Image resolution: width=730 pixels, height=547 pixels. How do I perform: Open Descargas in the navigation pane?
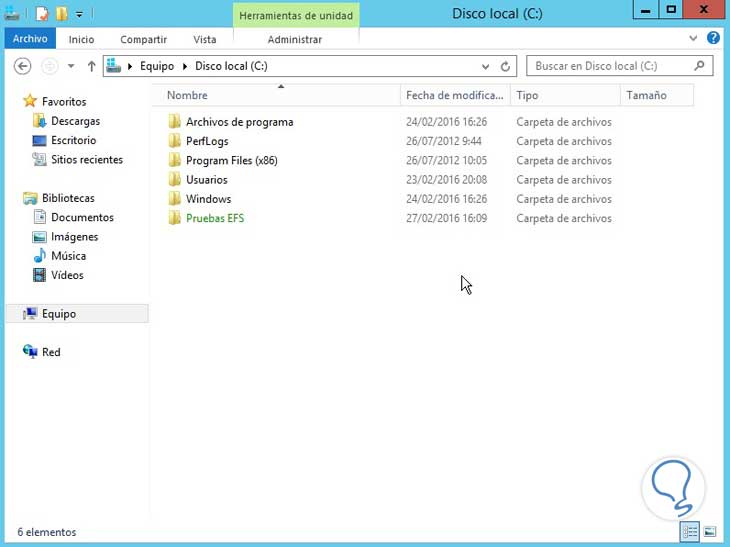click(x=75, y=121)
